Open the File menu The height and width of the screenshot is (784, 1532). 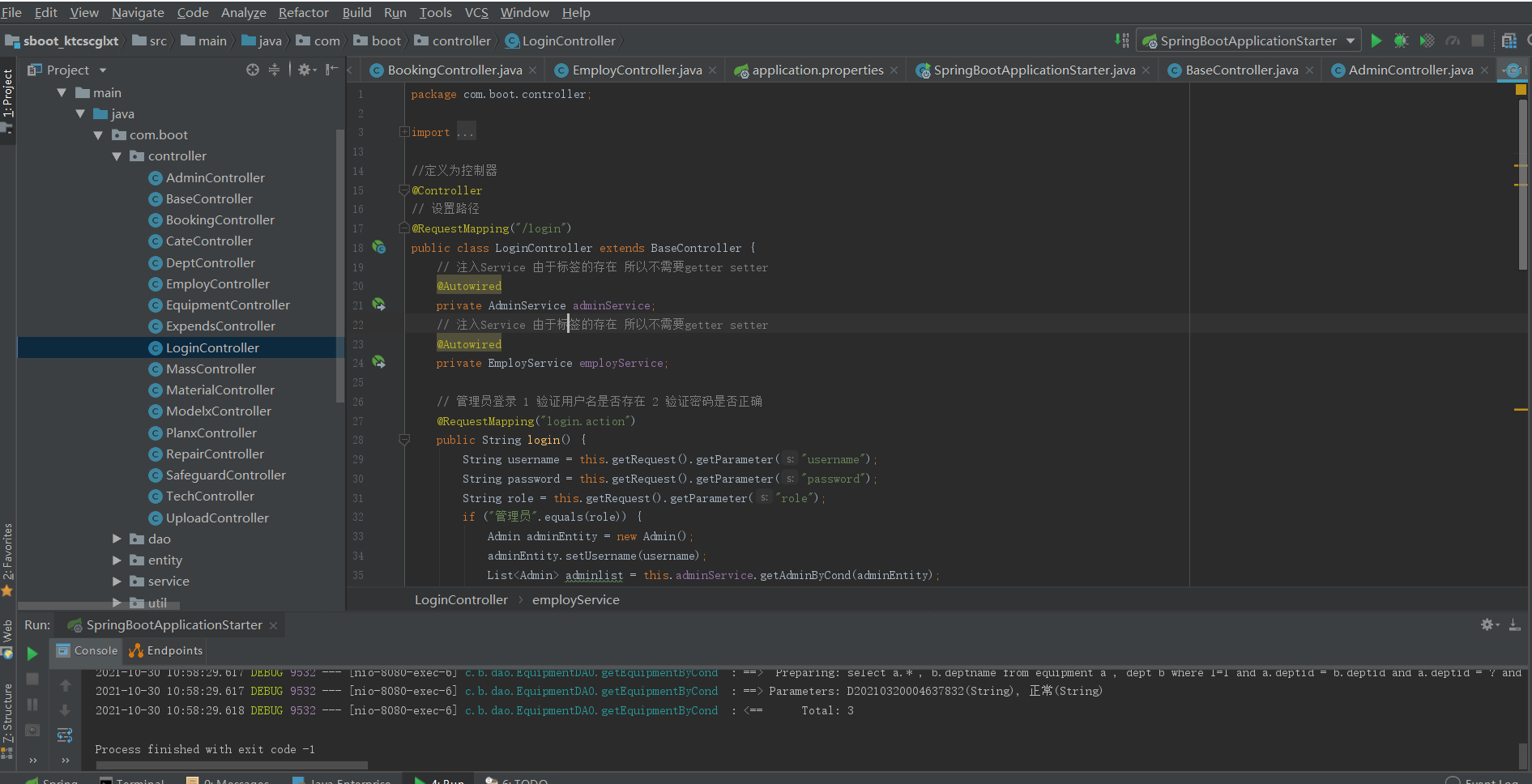pyautogui.click(x=12, y=12)
